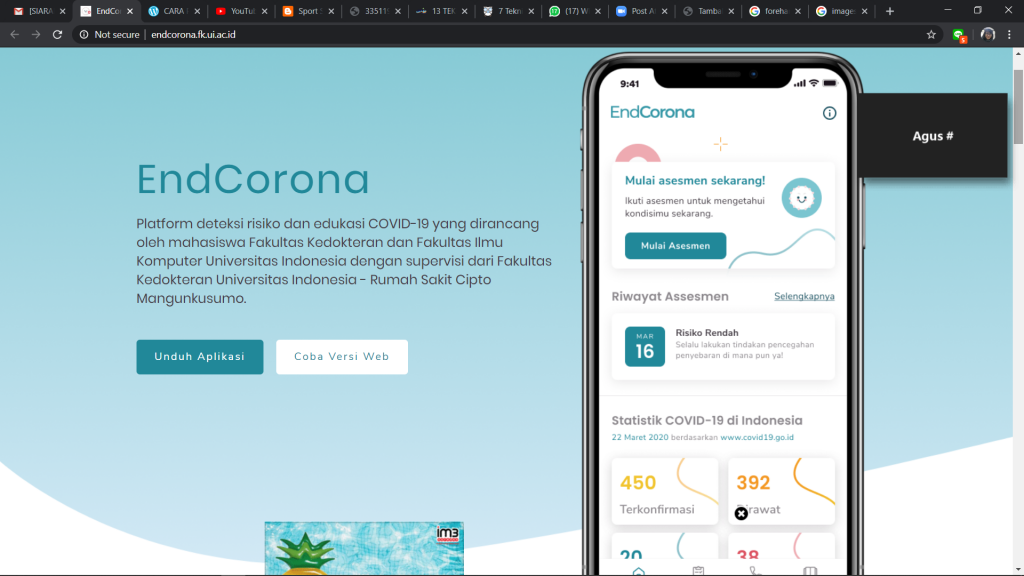The image size is (1024, 576).
Task: Click the page vertical scrollbar thumb
Action: [x=1018, y=106]
